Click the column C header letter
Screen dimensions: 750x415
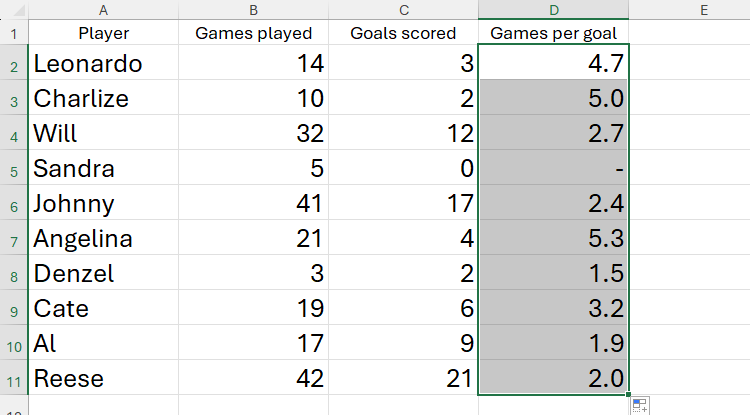tap(403, 10)
